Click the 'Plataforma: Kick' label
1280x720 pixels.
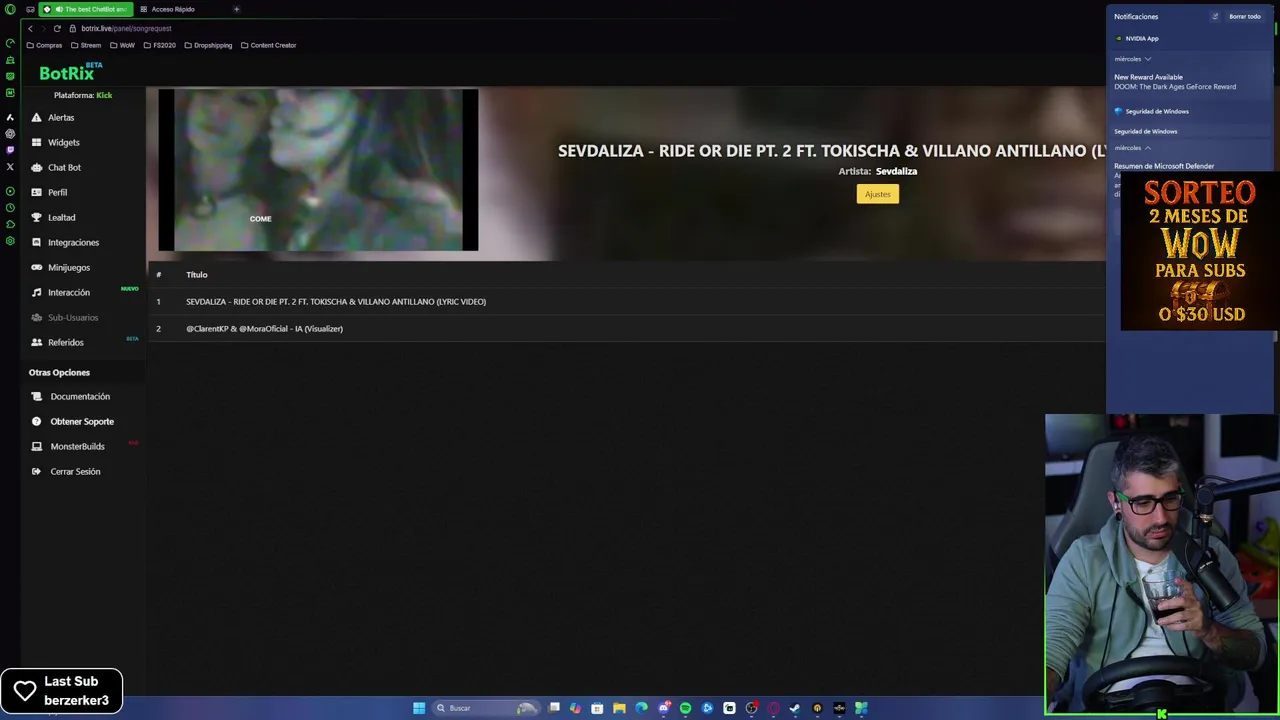(83, 95)
